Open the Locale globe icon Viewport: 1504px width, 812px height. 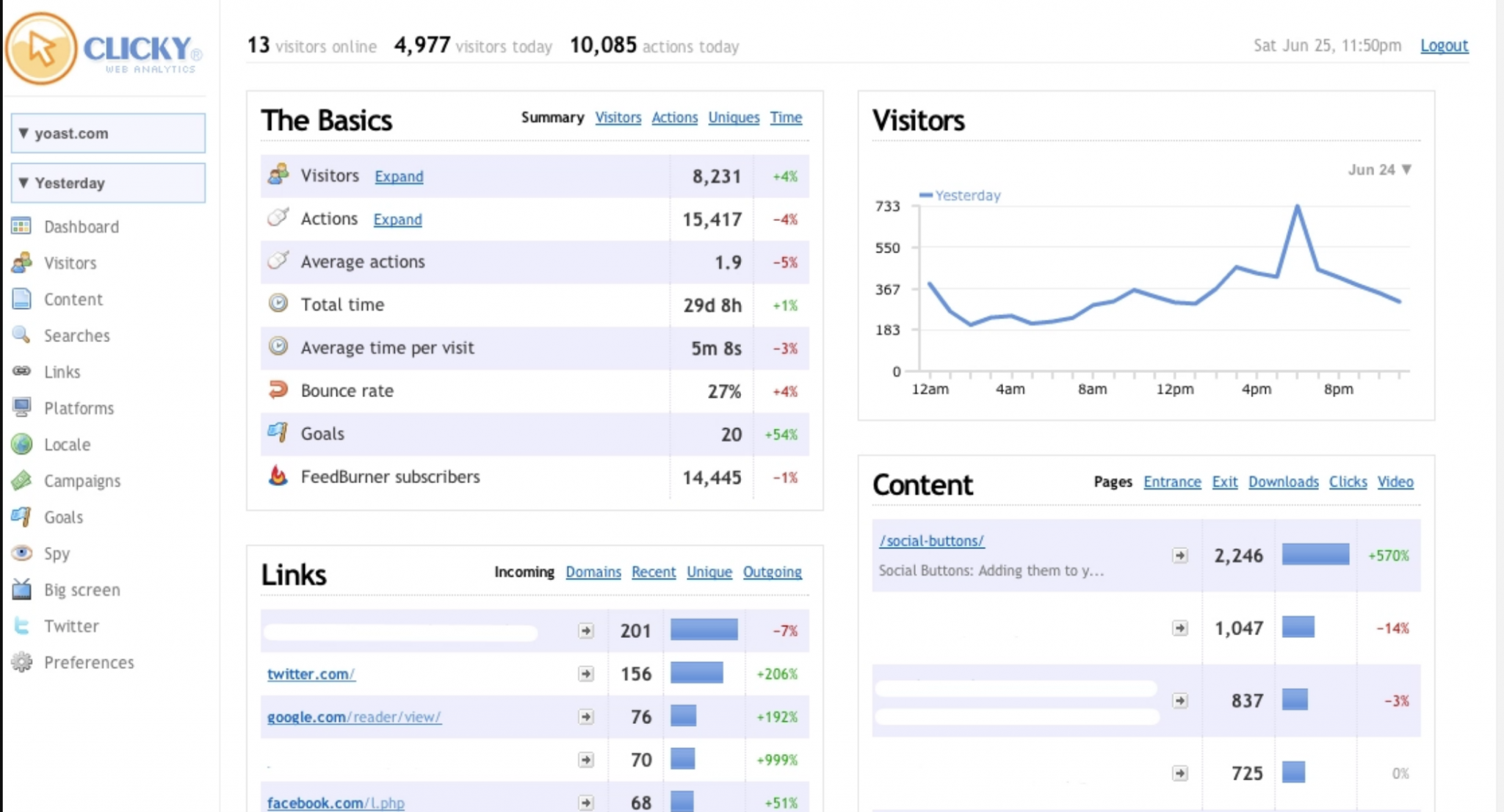pyautogui.click(x=22, y=444)
